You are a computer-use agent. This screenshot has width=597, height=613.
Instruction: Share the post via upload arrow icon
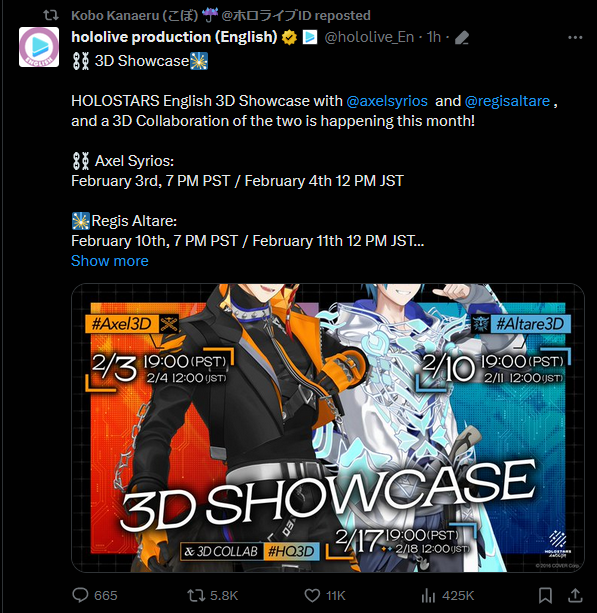click(x=575, y=595)
